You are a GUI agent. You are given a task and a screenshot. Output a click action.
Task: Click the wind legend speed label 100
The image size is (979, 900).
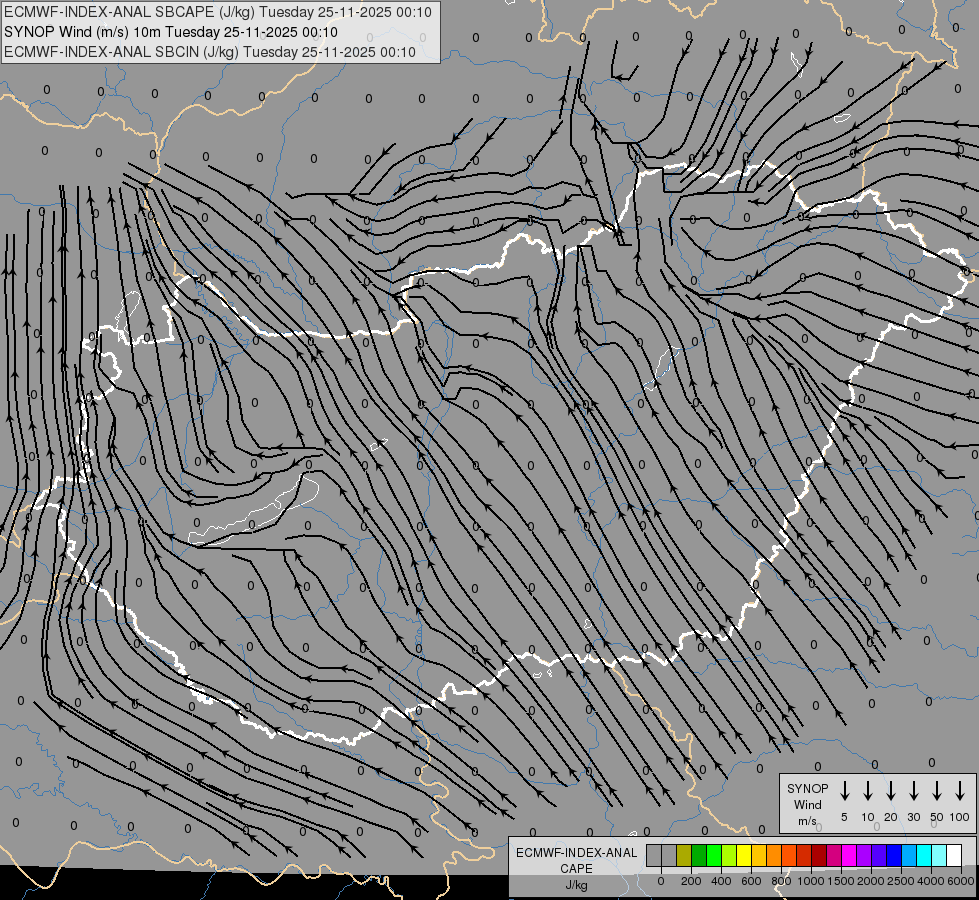pyautogui.click(x=960, y=817)
